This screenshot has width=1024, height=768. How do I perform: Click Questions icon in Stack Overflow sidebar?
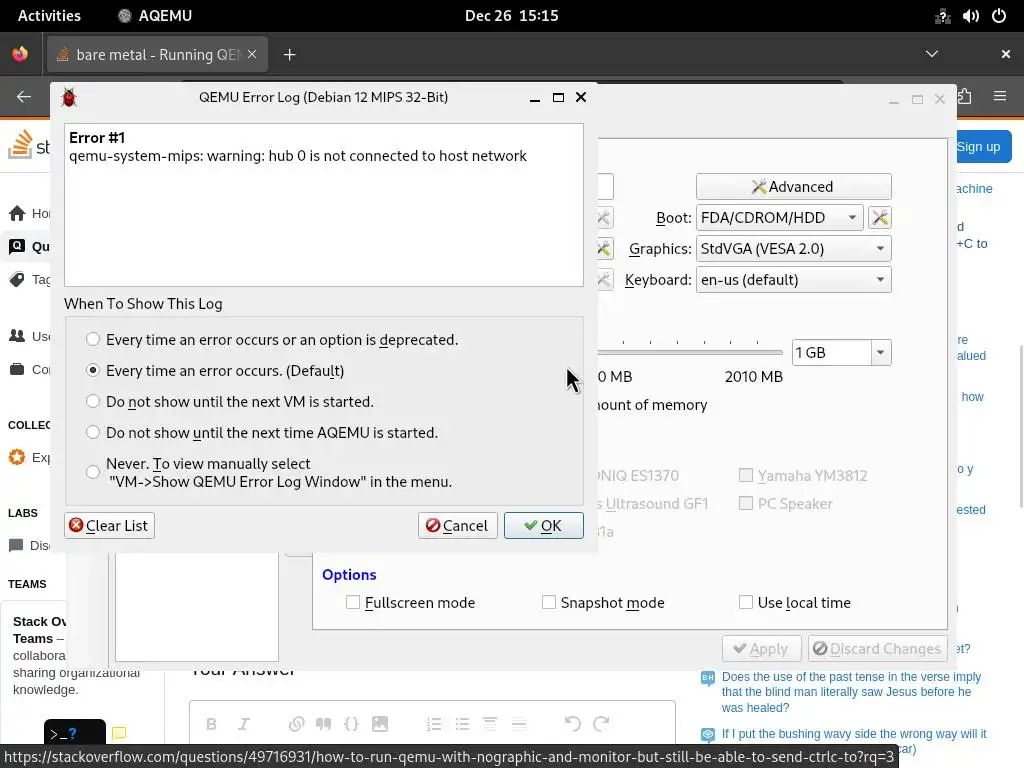point(17,246)
